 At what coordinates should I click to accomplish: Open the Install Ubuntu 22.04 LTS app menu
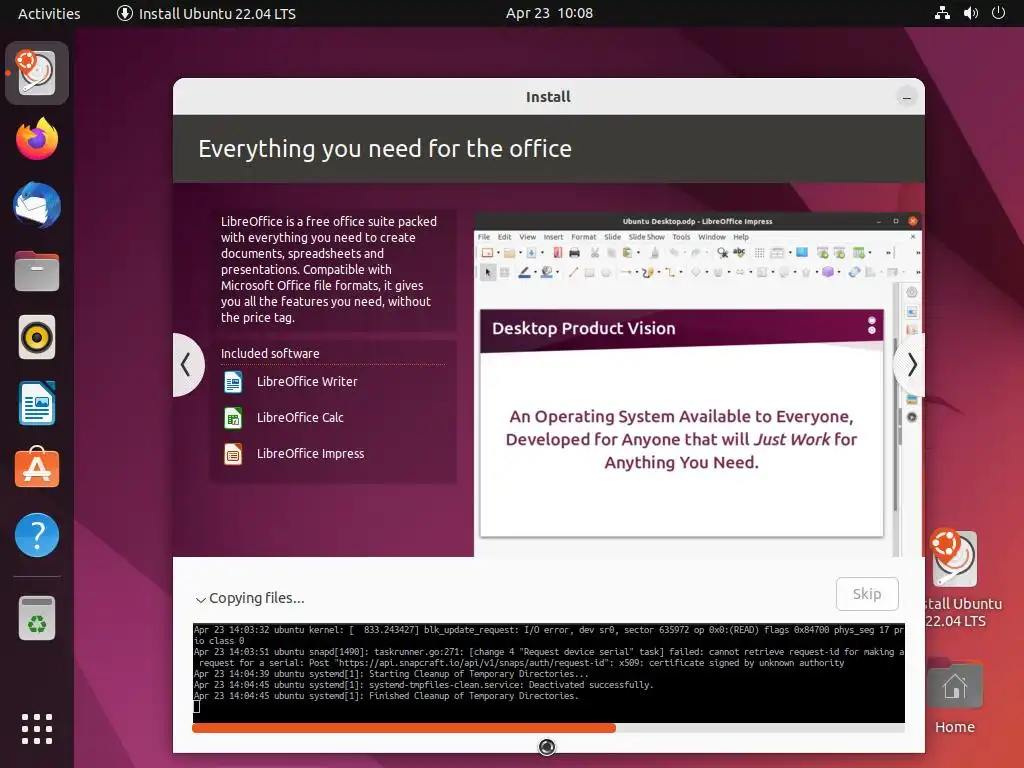(x=206, y=13)
